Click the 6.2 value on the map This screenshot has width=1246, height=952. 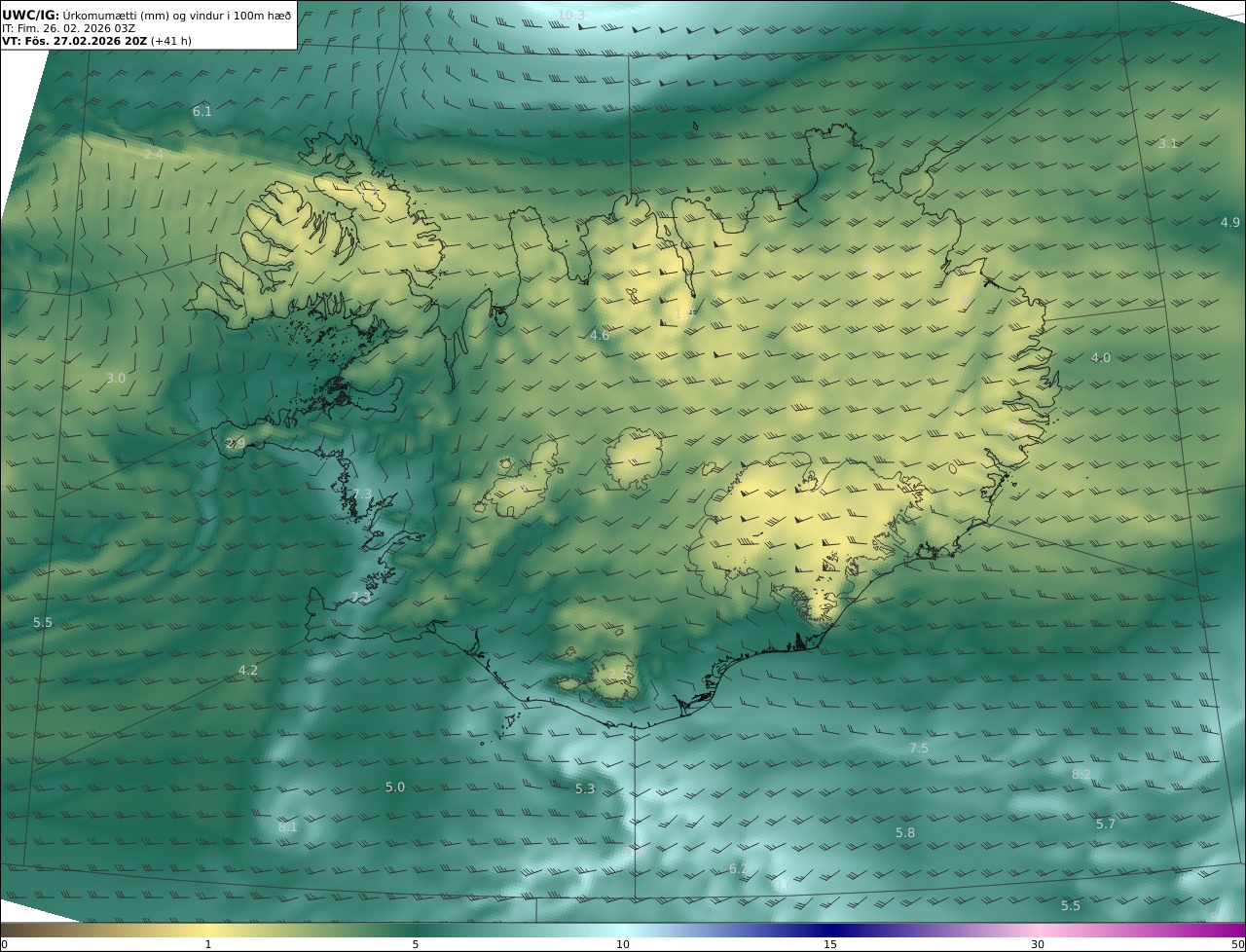pyautogui.click(x=739, y=868)
